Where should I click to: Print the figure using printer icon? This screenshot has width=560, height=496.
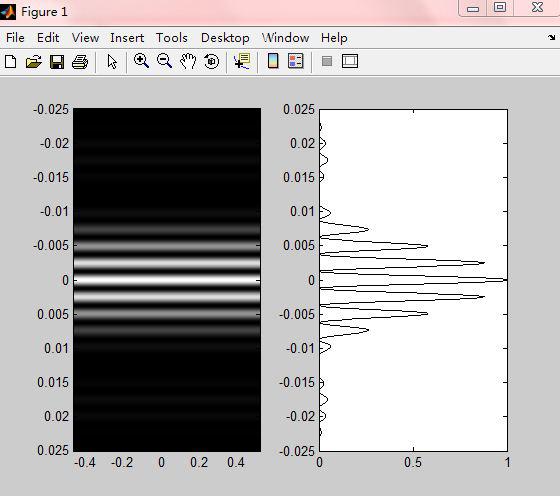pyautogui.click(x=80, y=62)
